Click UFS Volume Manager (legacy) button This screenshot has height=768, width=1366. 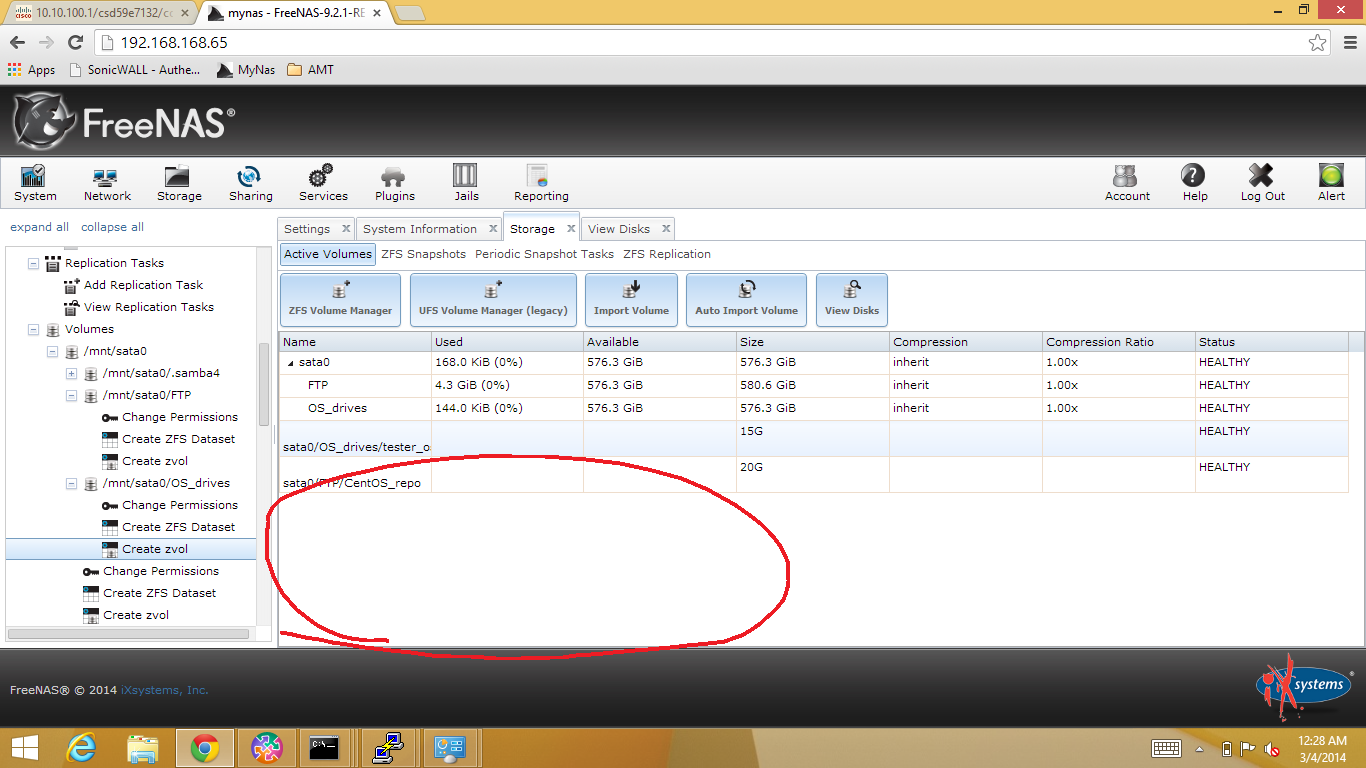pos(493,300)
